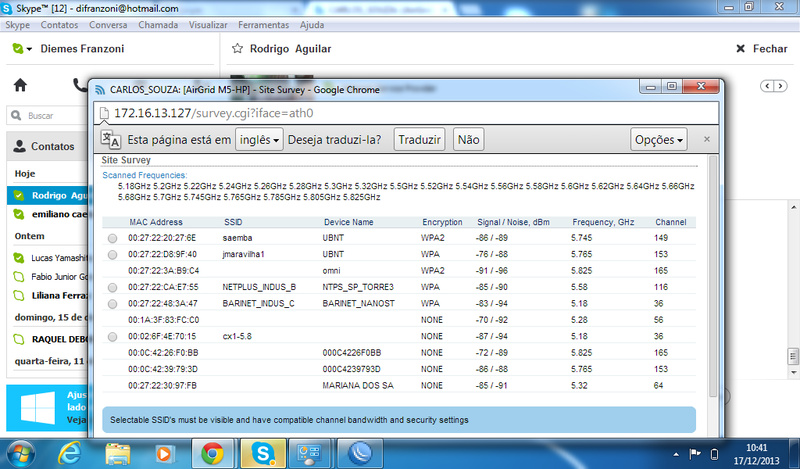
Task: Click the translate icon in Chrome bar
Action: pyautogui.click(x=111, y=139)
